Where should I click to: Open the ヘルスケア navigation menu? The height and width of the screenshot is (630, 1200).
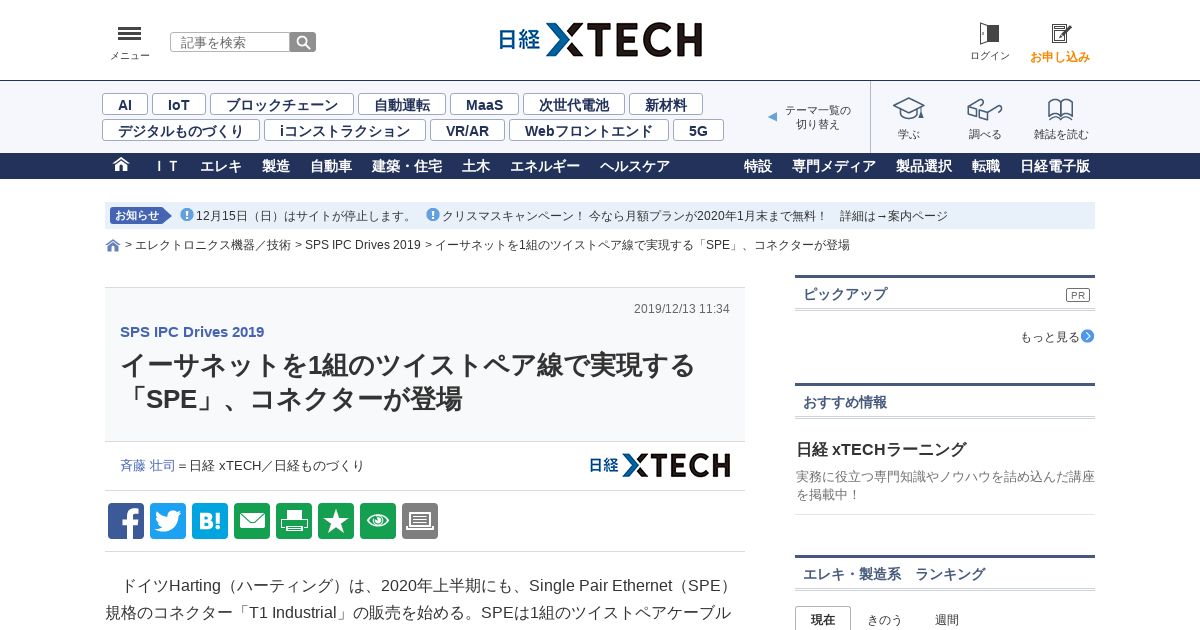[x=635, y=166]
